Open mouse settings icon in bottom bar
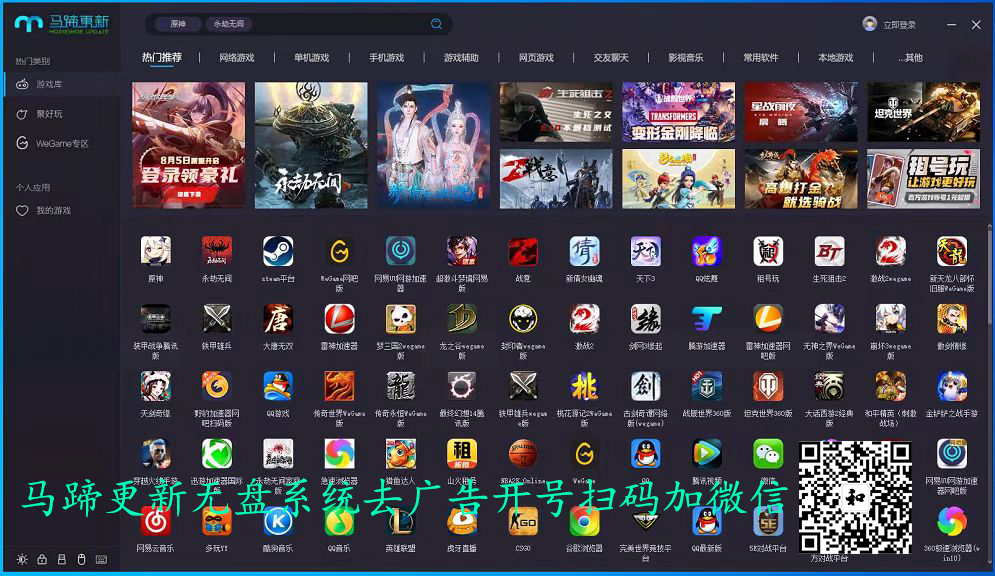The image size is (995, 576). (81, 560)
